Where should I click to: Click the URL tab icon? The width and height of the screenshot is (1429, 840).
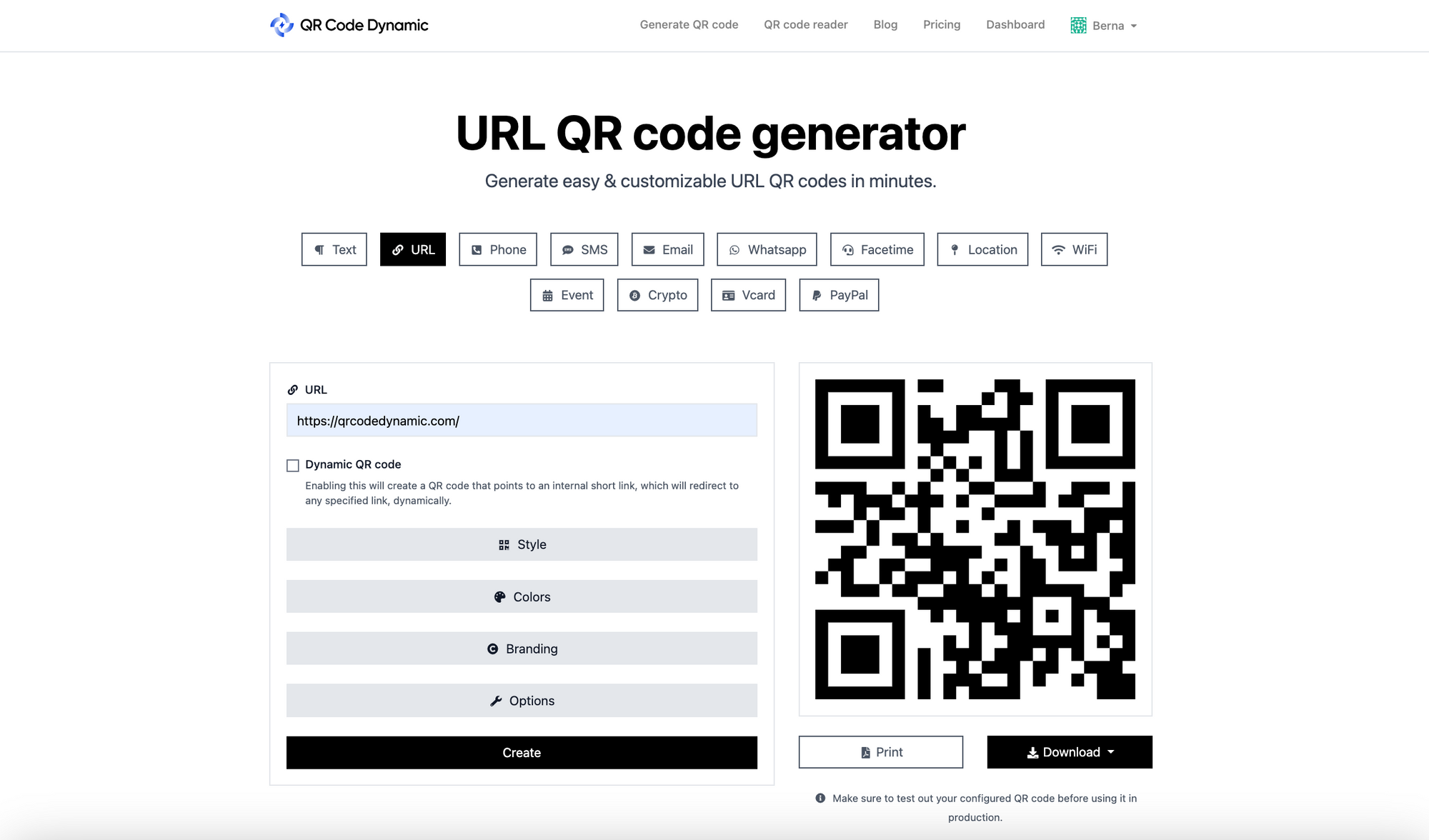click(x=397, y=249)
